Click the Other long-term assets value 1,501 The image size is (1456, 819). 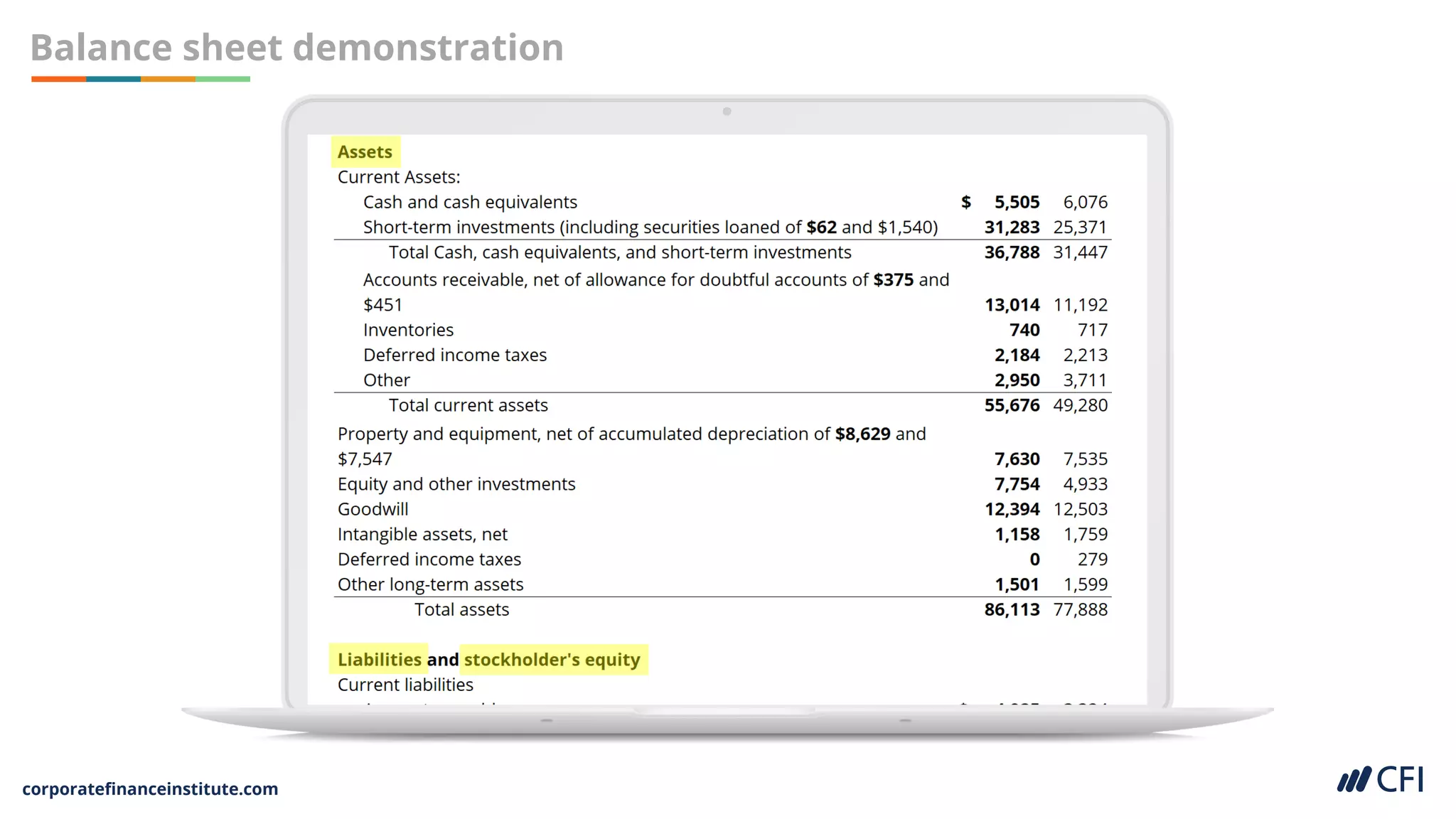tap(1017, 585)
